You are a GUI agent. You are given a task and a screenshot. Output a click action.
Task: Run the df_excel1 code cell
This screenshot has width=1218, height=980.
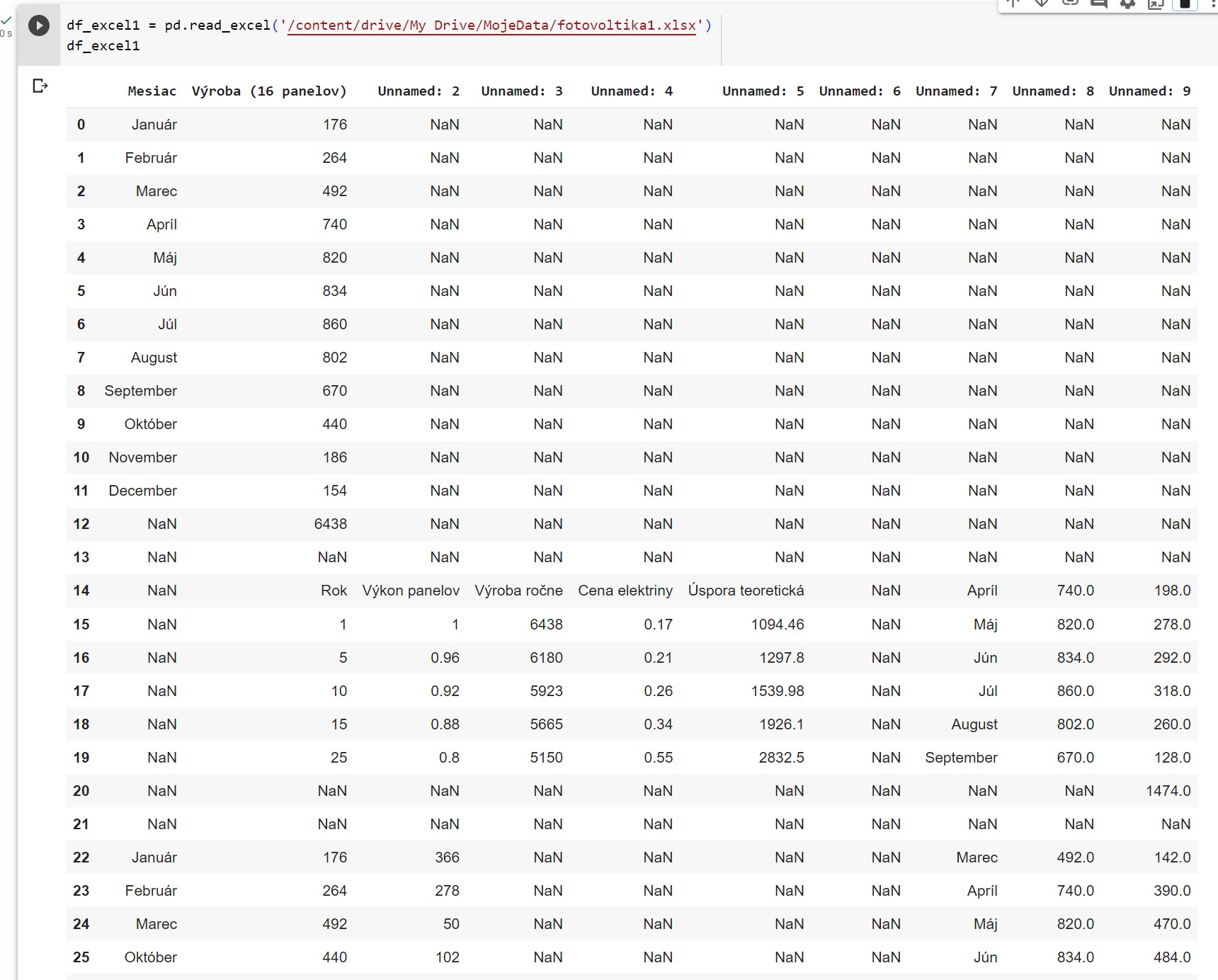(39, 26)
